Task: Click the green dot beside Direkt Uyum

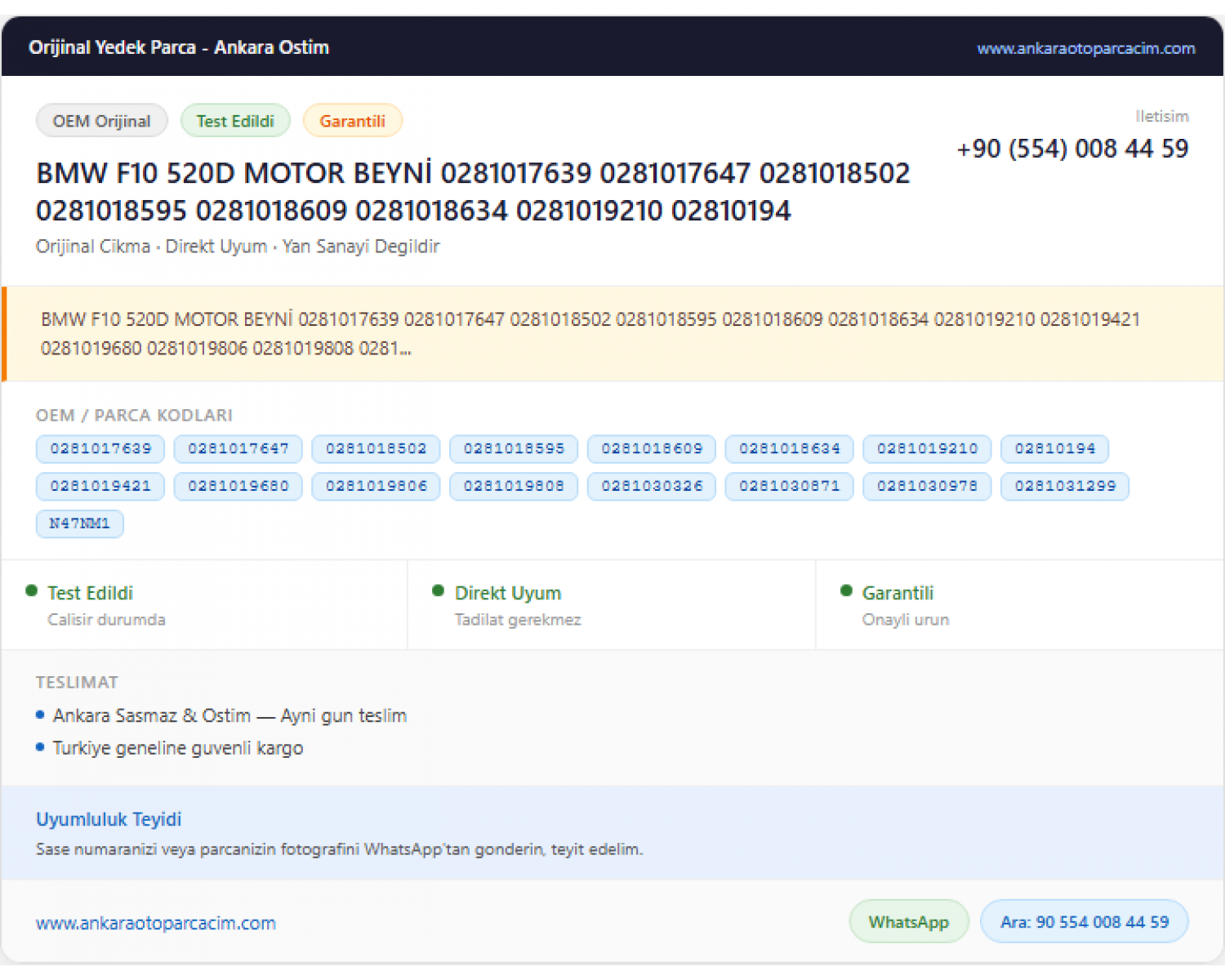Action: (439, 590)
